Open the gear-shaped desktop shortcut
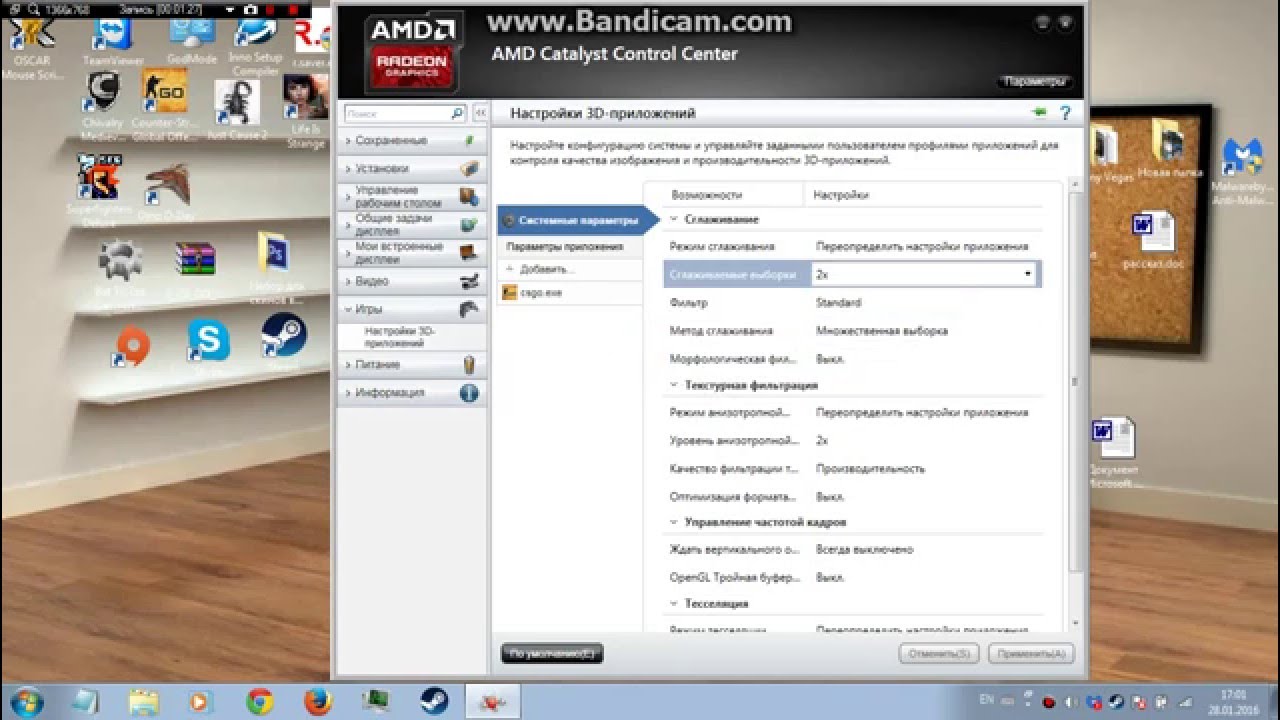Screen dimensions: 1280x720 (x=121, y=266)
